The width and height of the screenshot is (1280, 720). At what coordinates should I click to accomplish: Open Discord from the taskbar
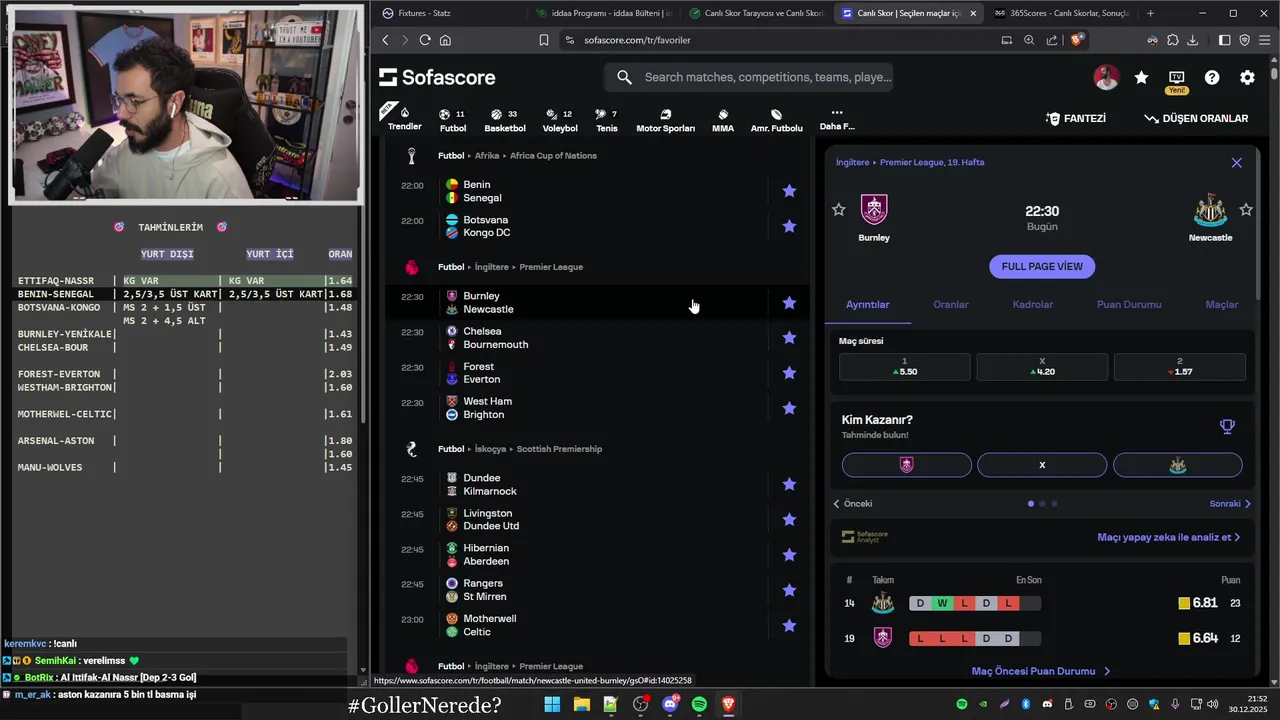[670, 704]
